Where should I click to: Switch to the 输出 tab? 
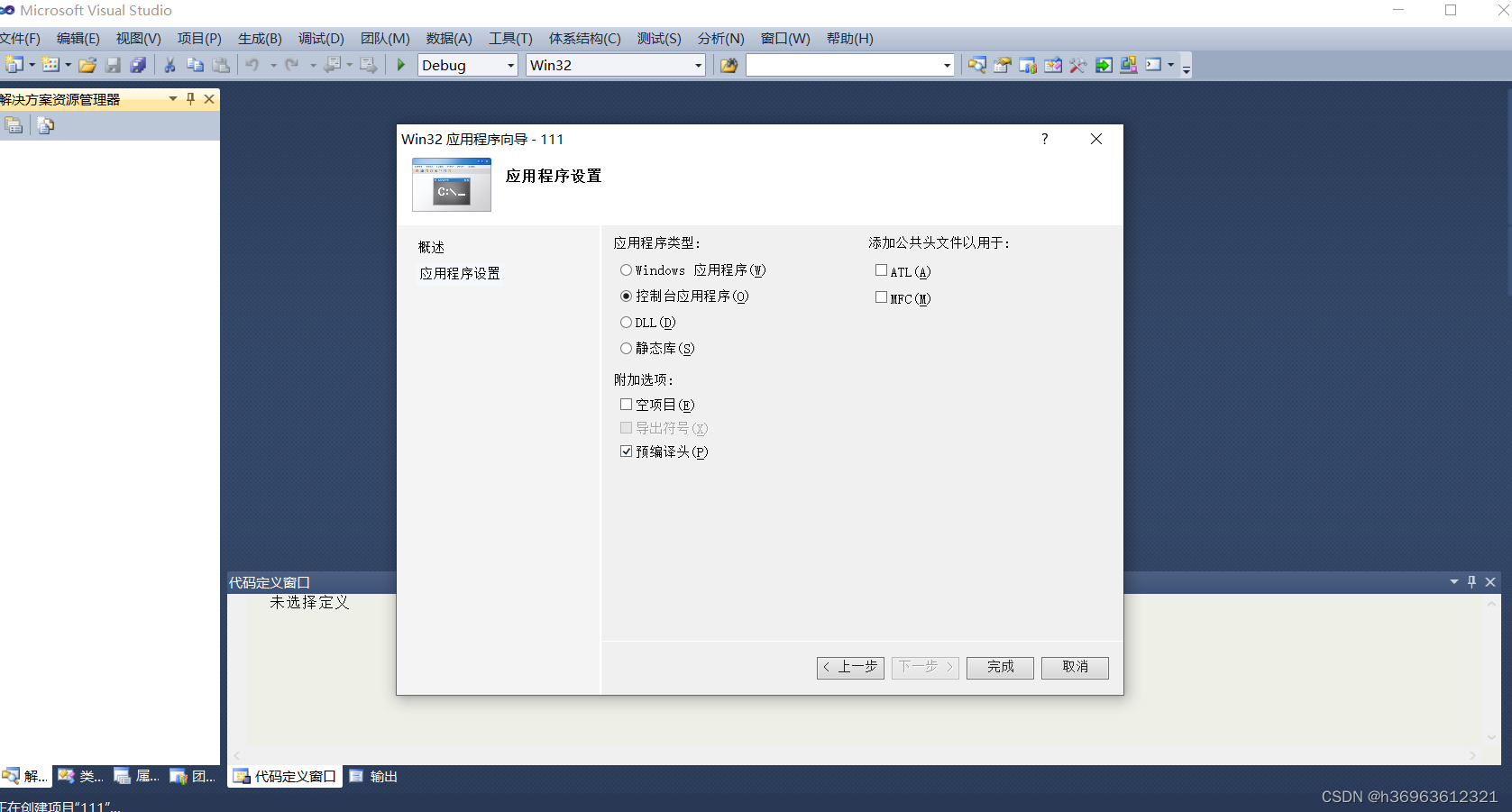pyautogui.click(x=374, y=776)
